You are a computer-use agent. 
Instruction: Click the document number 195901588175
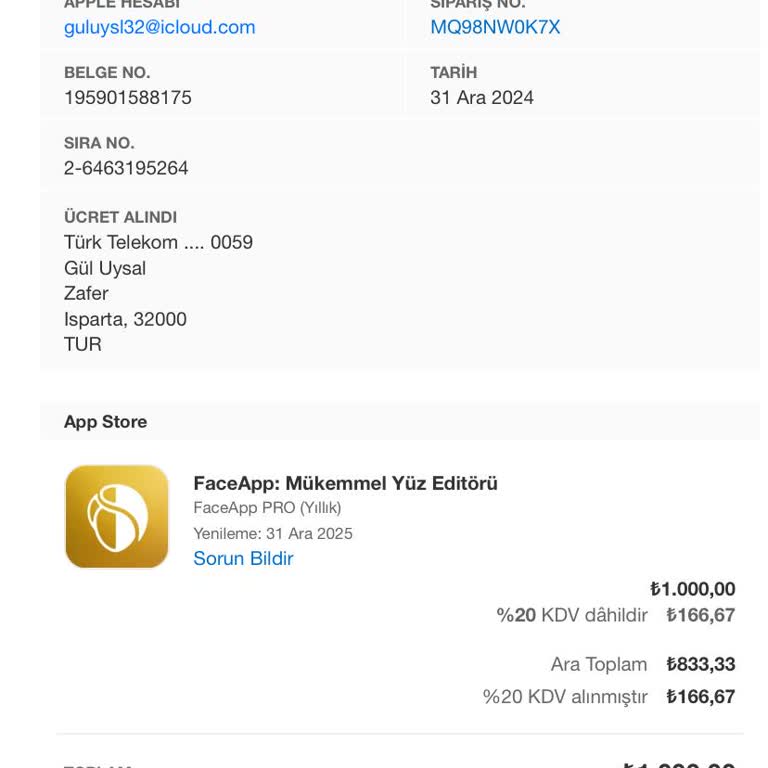[128, 97]
